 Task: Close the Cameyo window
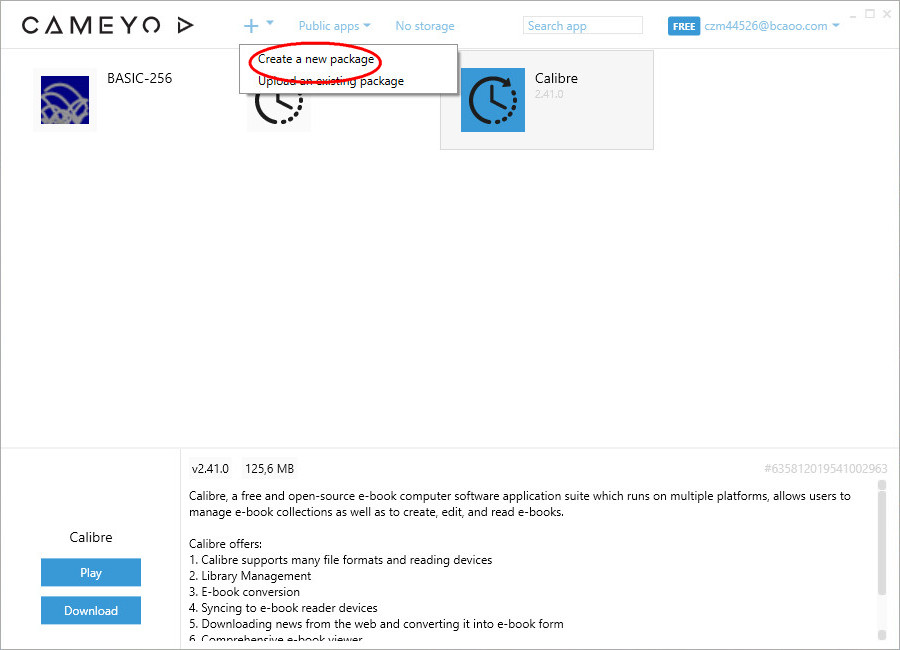pyautogui.click(x=887, y=14)
